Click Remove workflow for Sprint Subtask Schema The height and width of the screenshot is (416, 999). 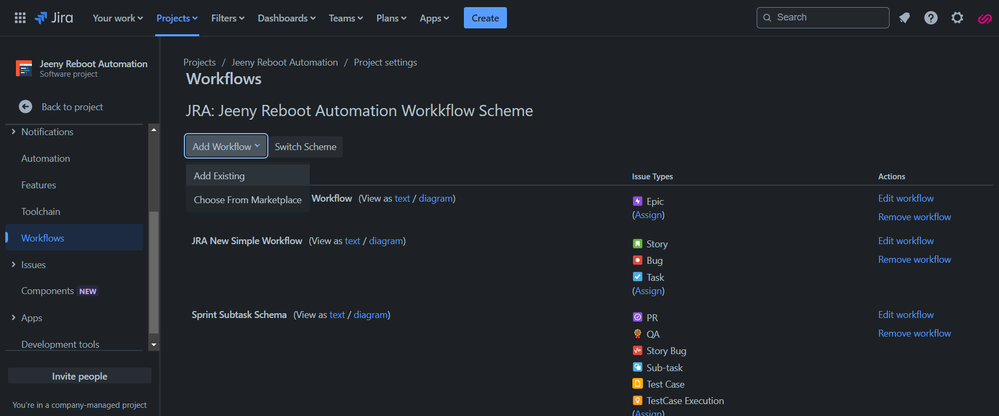pyautogui.click(x=914, y=333)
